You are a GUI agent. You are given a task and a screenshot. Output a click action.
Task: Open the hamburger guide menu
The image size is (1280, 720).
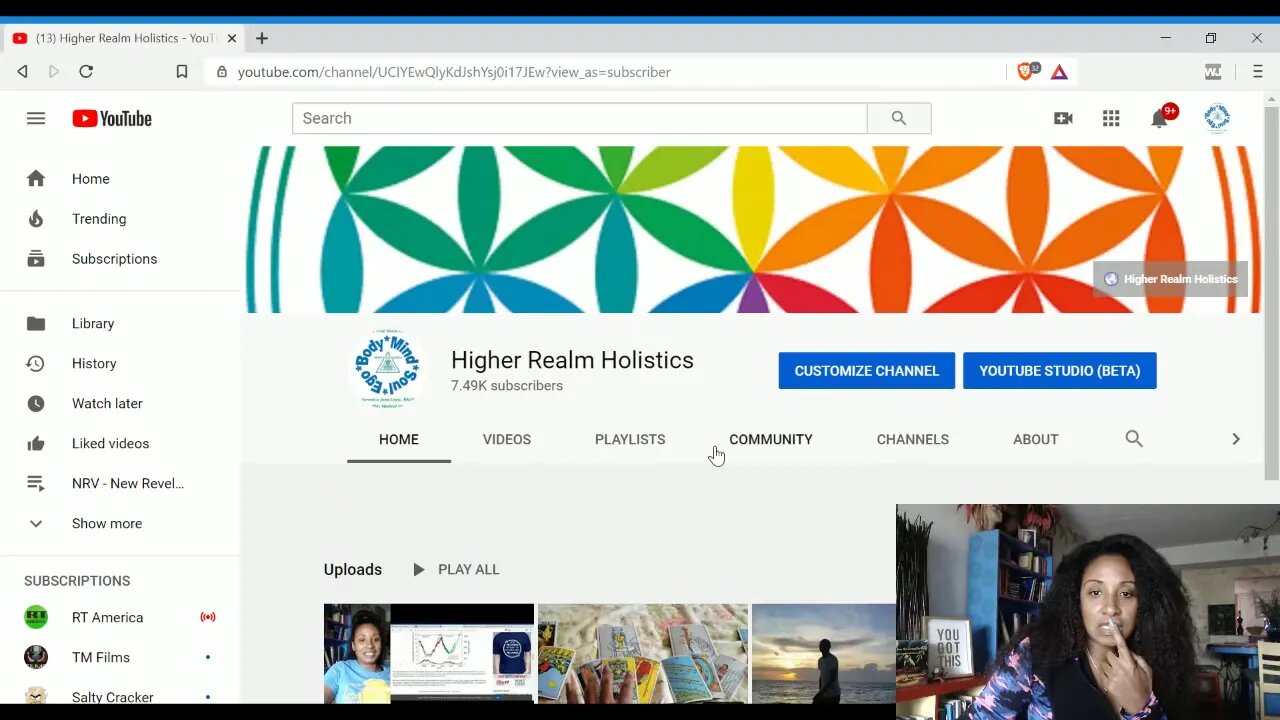coord(36,118)
